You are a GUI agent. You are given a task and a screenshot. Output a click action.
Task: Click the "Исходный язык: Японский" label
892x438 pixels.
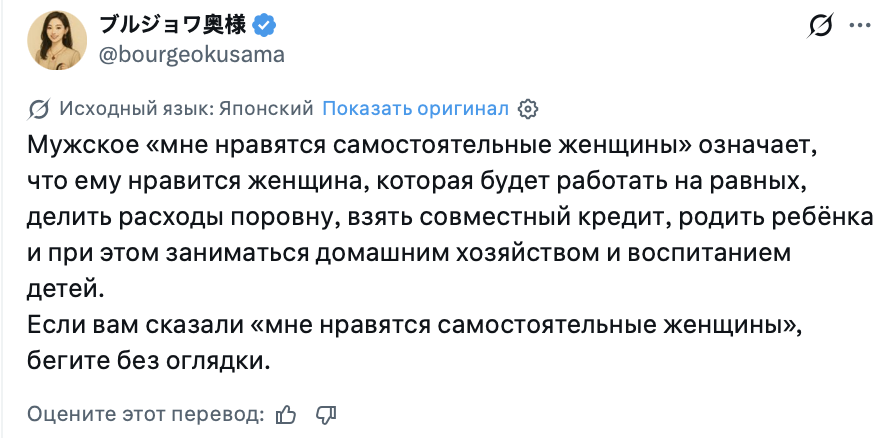pyautogui.click(x=187, y=108)
